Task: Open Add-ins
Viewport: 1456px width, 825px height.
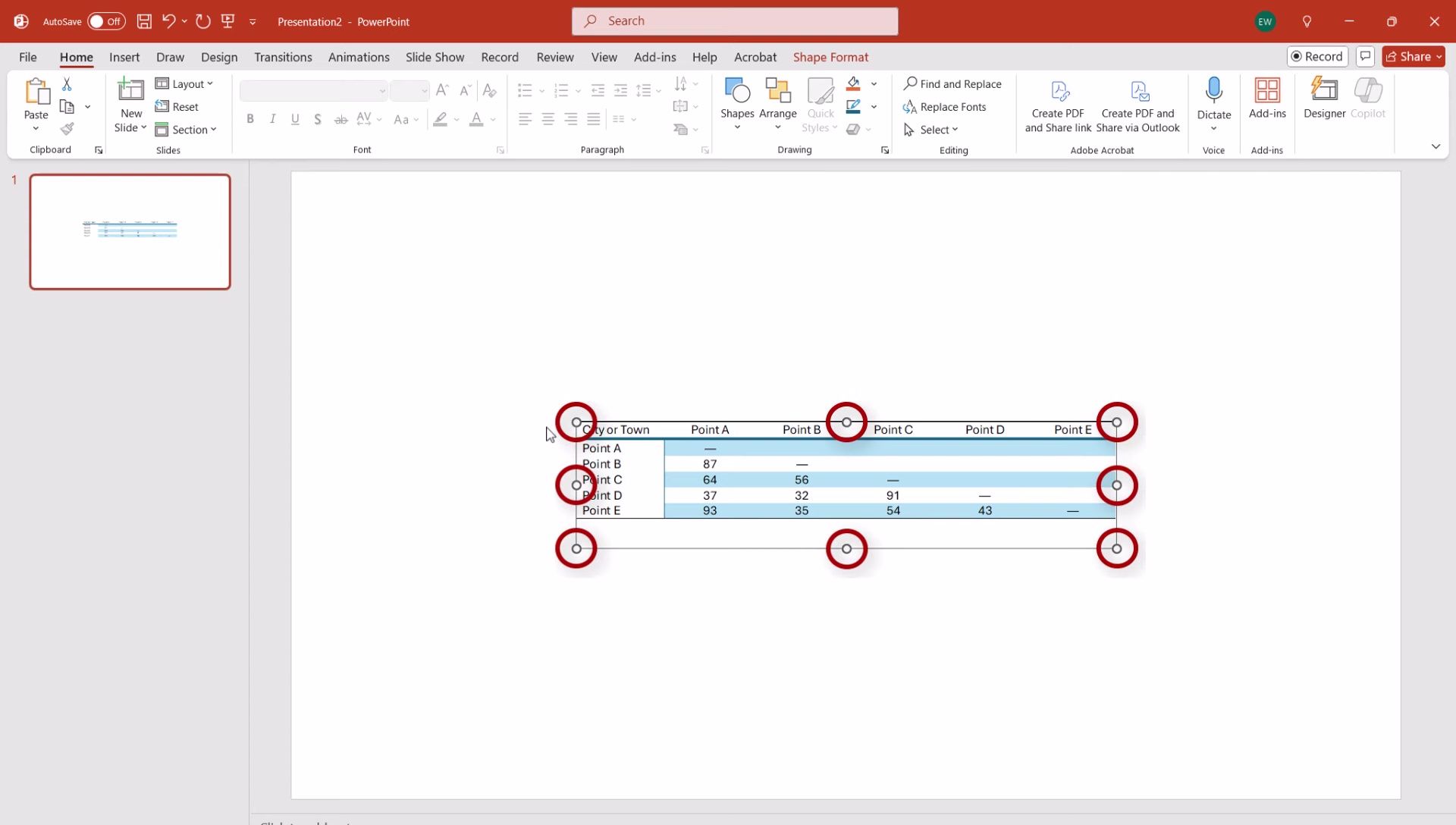Action: point(1267,99)
